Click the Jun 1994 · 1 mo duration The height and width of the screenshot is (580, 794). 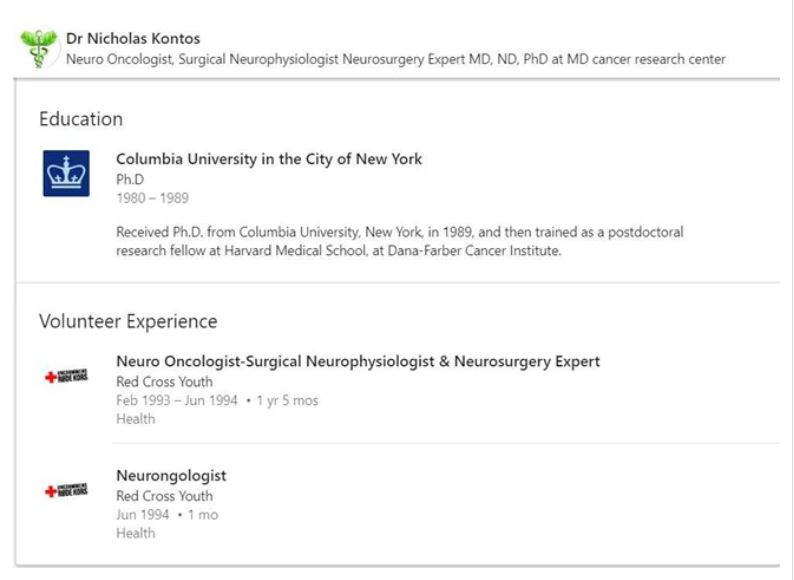[x=167, y=515]
